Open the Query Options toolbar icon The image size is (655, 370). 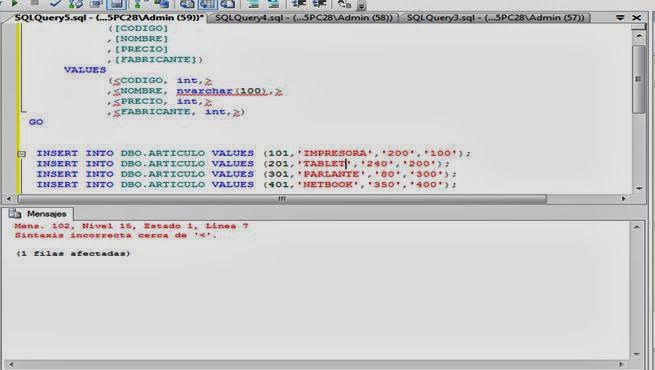coord(96,4)
